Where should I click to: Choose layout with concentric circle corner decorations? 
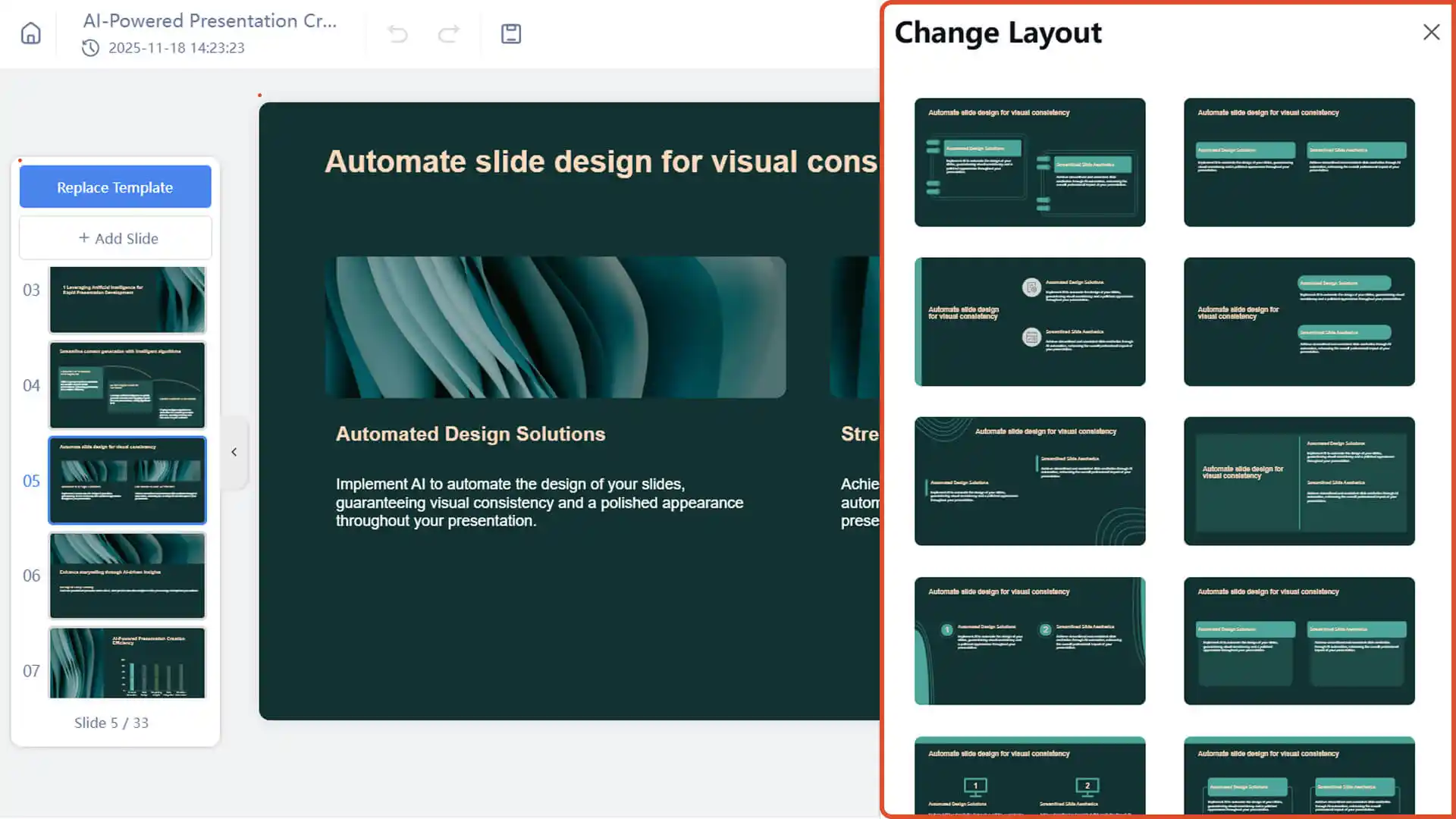[x=1030, y=481]
